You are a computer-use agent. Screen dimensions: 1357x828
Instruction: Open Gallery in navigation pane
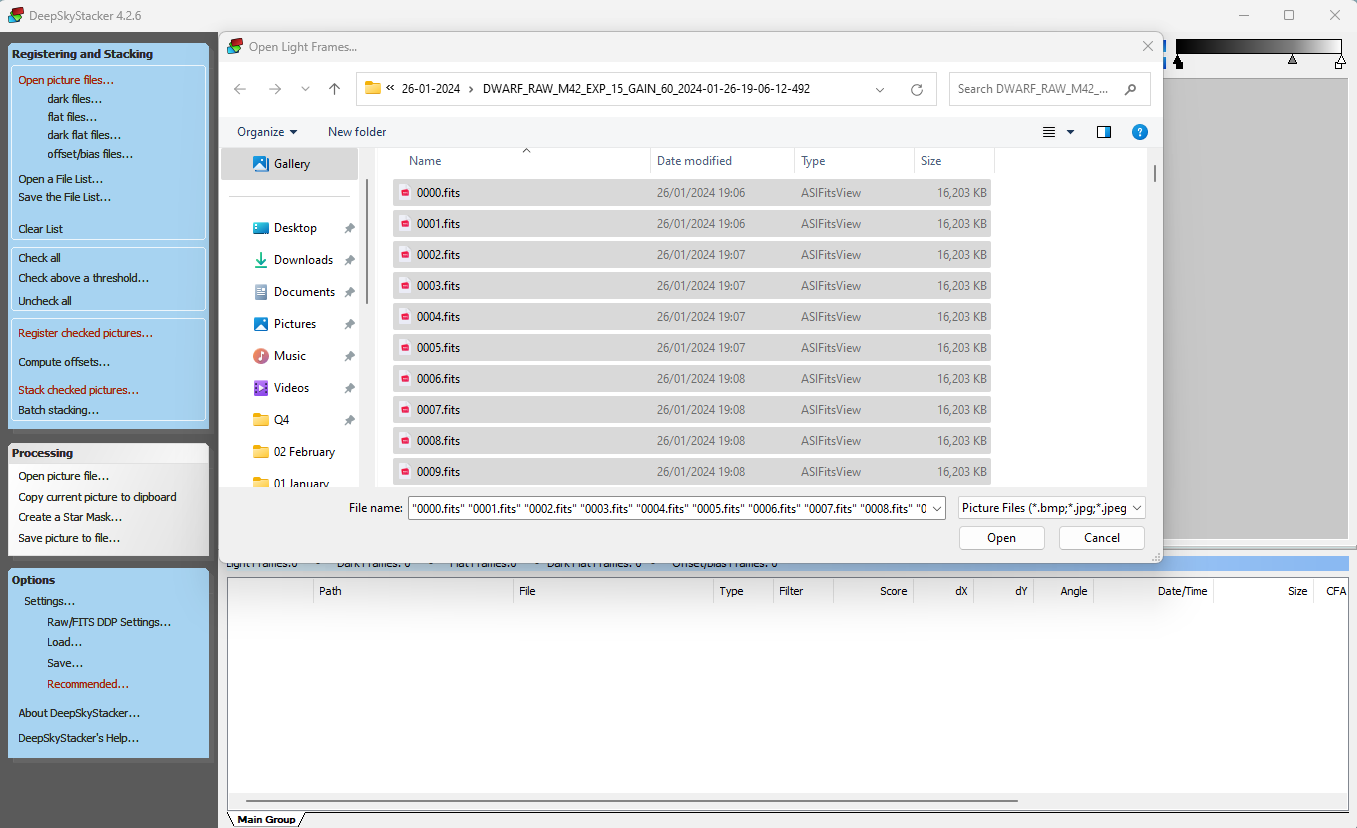point(289,164)
